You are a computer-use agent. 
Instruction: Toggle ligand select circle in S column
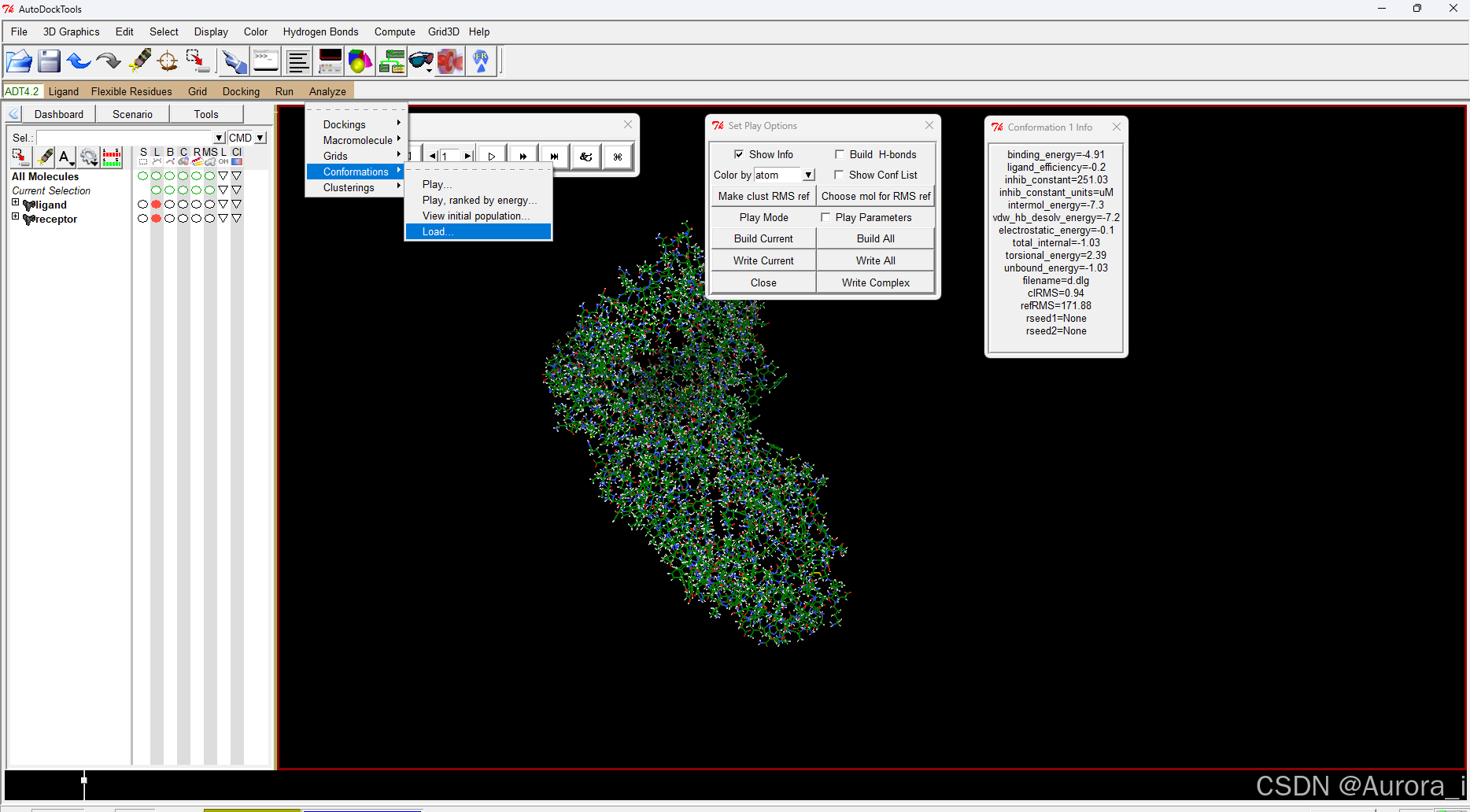click(142, 205)
